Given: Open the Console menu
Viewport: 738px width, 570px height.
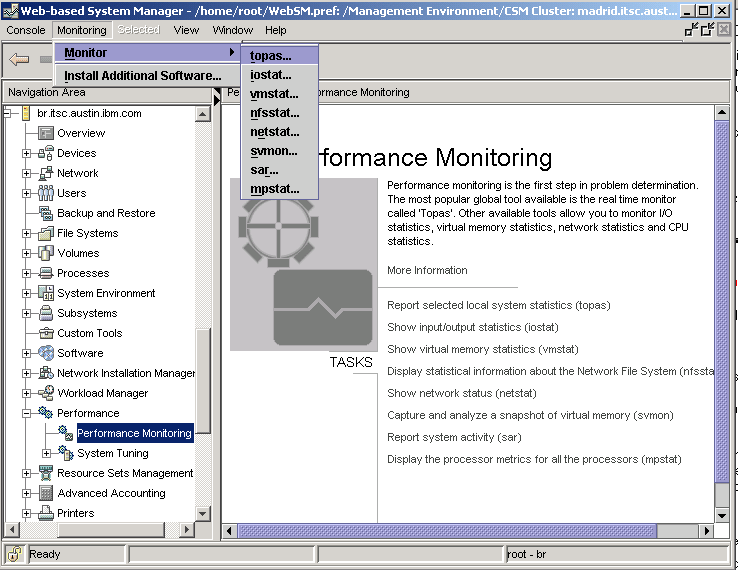Looking at the screenshot, I should [x=26, y=30].
